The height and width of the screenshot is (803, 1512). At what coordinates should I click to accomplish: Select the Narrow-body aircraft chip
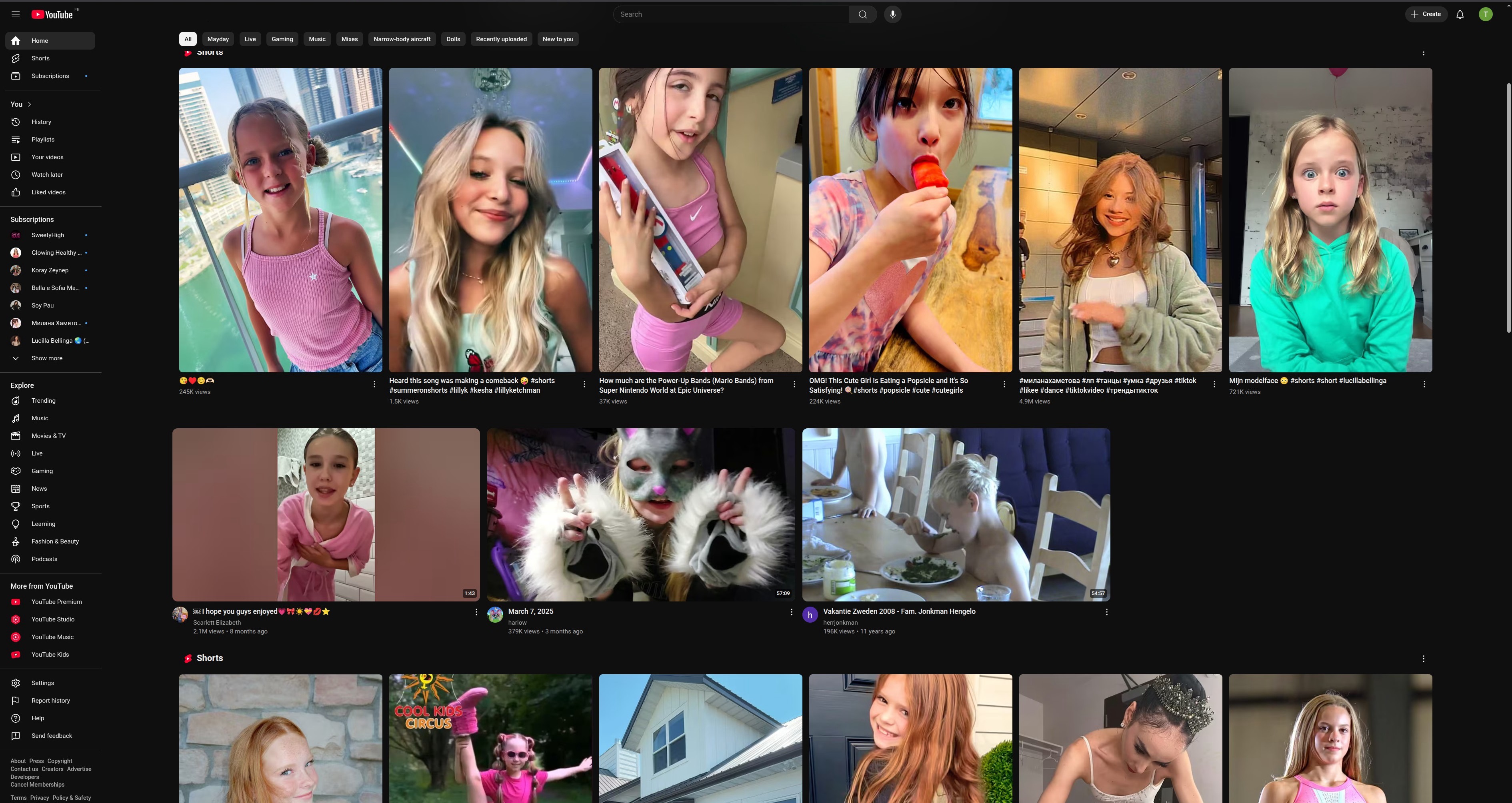(402, 39)
